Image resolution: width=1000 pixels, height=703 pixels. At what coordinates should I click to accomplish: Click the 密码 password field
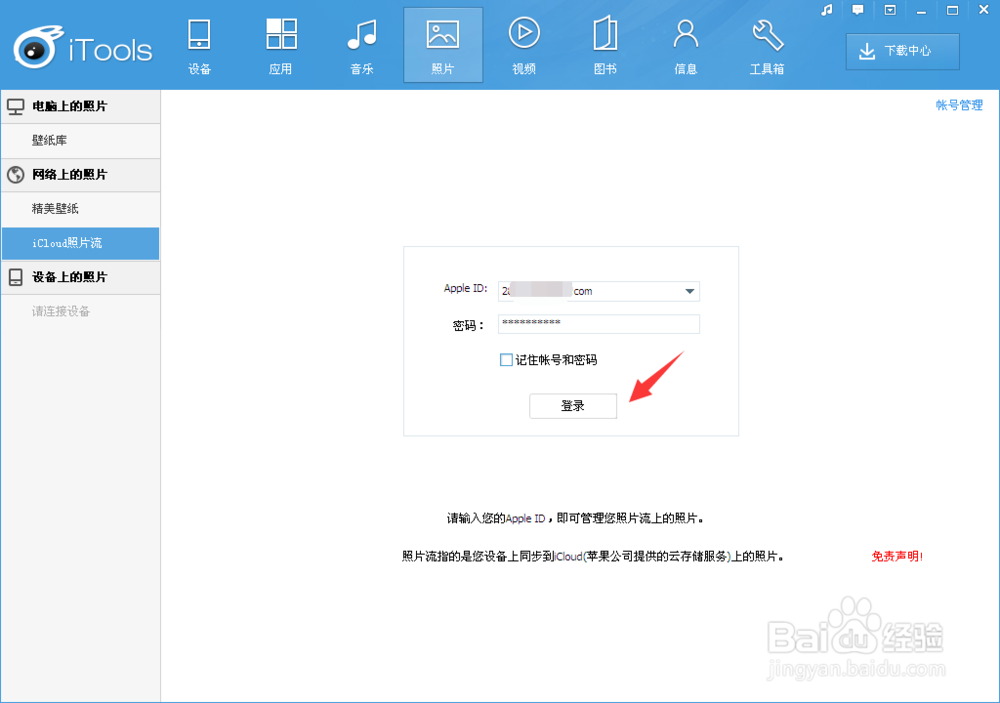pos(598,324)
